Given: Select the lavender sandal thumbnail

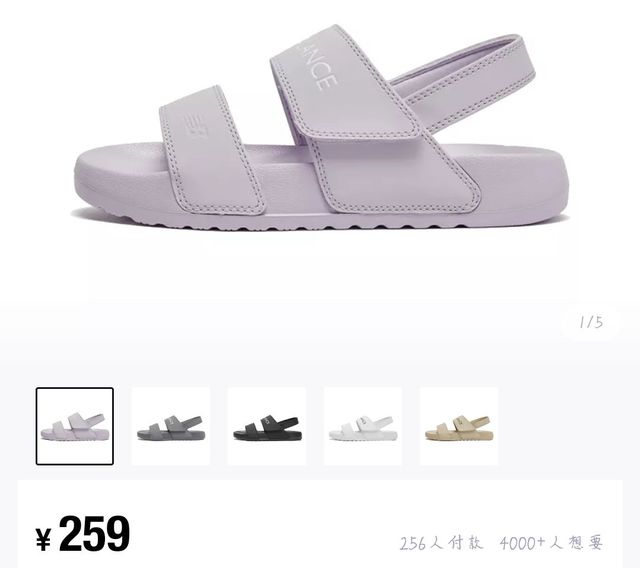Looking at the screenshot, I should tap(75, 426).
